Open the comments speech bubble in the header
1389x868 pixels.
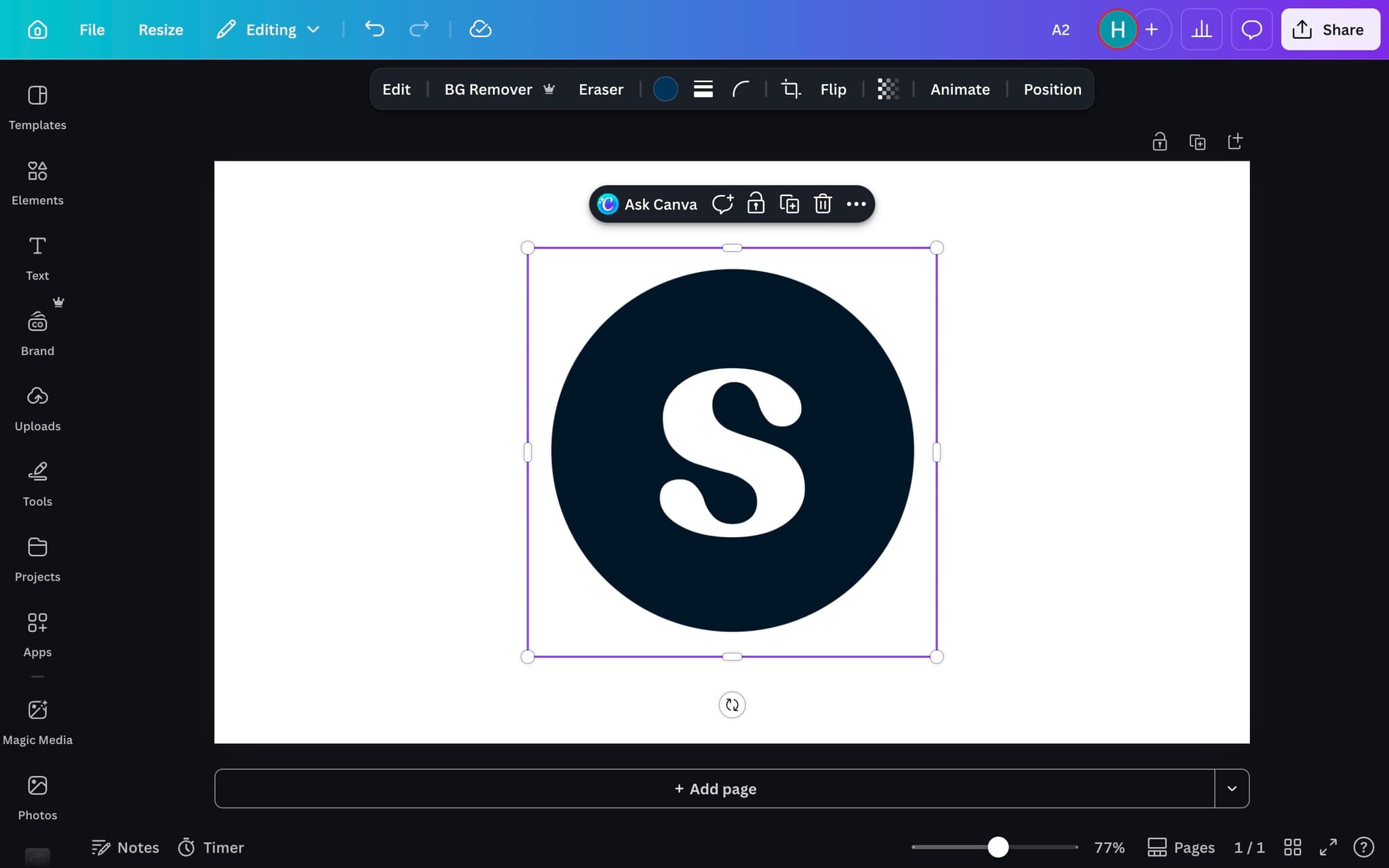coord(1251,29)
